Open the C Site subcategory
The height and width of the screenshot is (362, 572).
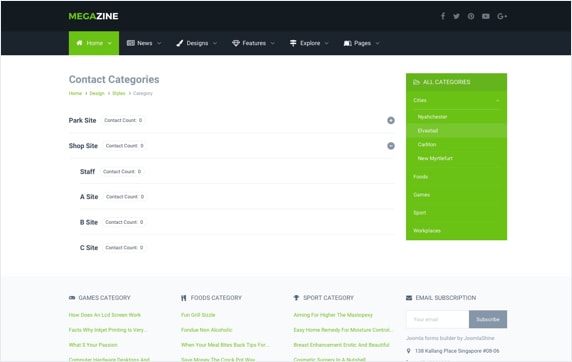[x=89, y=247]
